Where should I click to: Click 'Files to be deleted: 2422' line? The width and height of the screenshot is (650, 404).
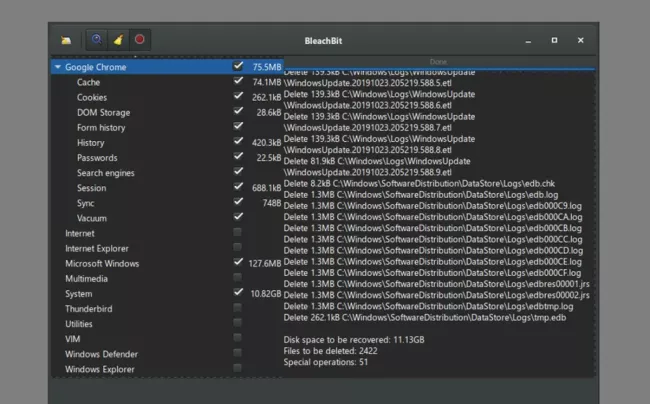[x=330, y=351]
